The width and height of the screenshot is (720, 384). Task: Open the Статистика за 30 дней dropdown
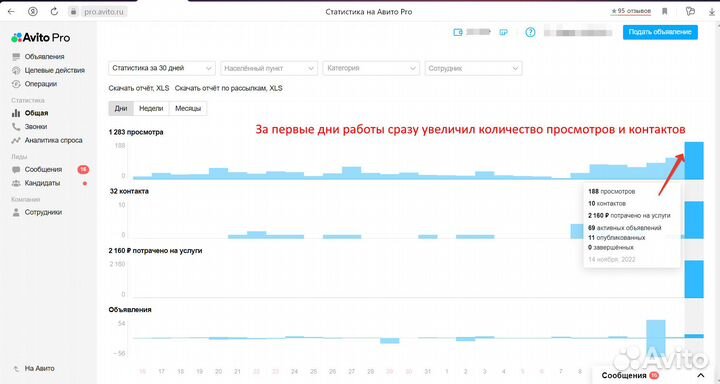(x=162, y=68)
